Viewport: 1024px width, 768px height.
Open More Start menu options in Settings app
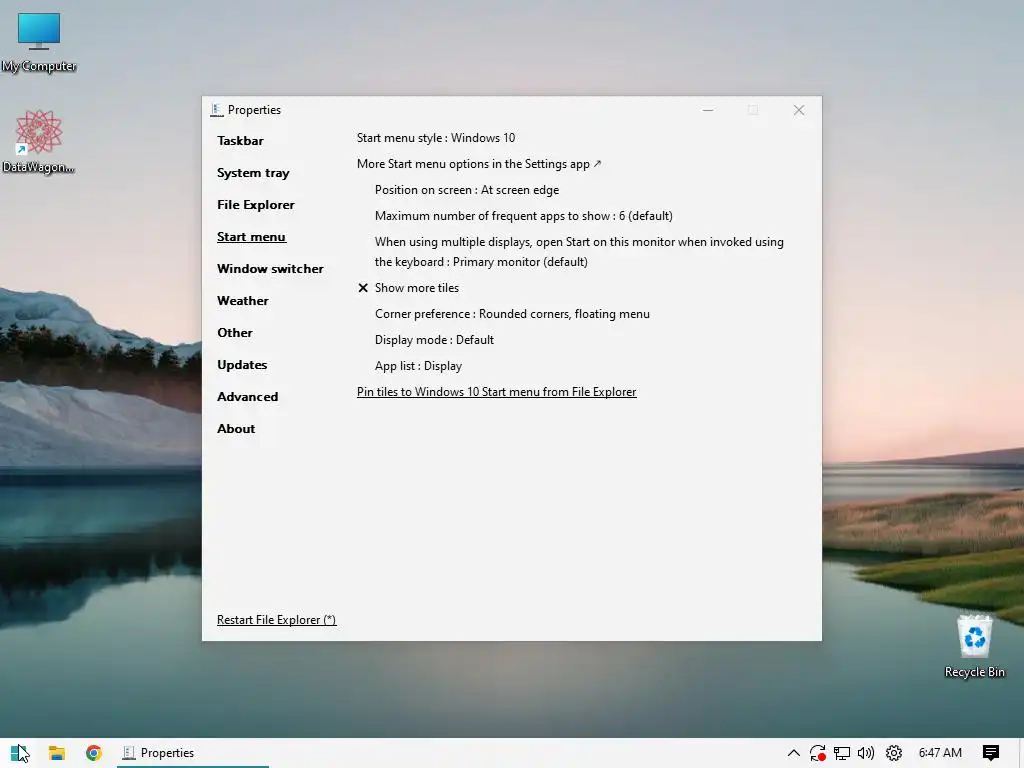pyautogui.click(x=479, y=164)
